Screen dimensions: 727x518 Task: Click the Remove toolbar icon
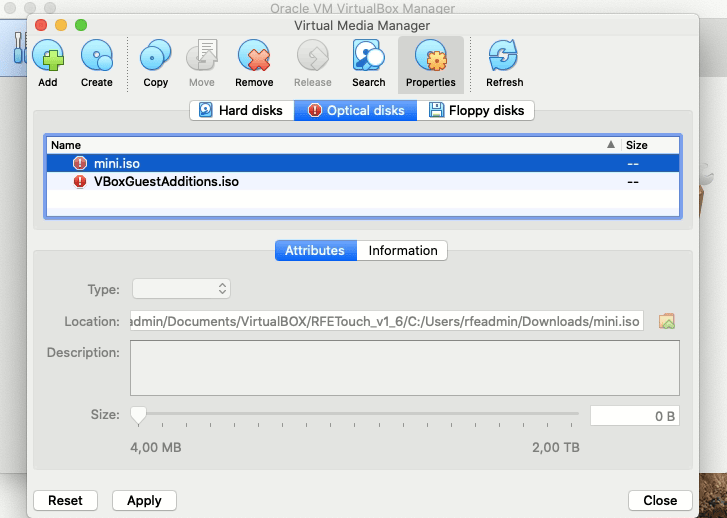(x=254, y=57)
